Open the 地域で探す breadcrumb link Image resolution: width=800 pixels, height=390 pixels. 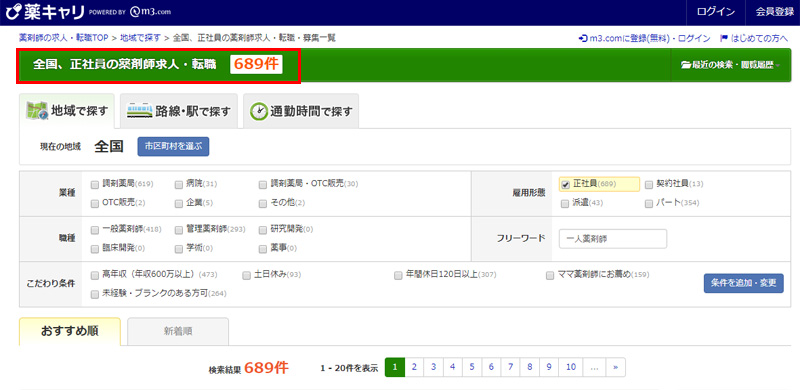pos(140,38)
